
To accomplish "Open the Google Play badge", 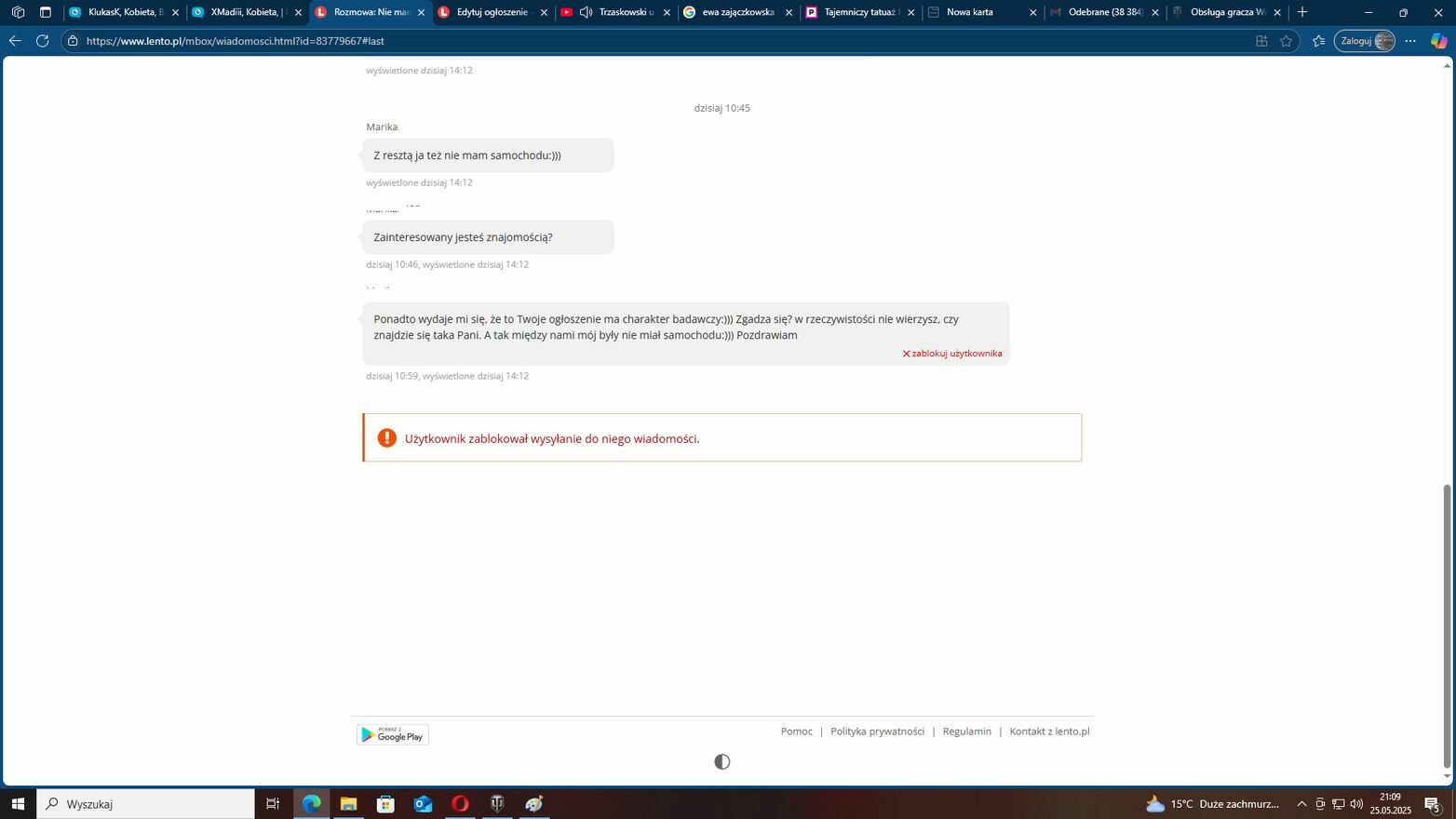I will (x=393, y=735).
